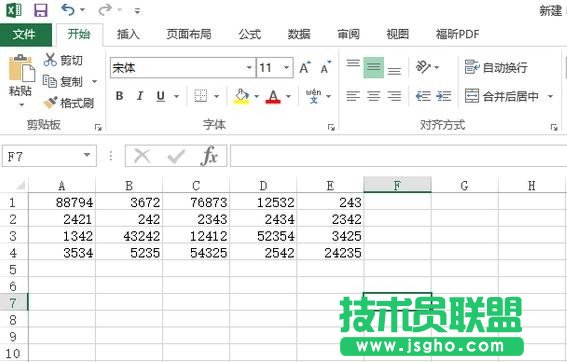Viewport: 567px width, 362px height.
Task: Click the Format Painter (格式刷) brush icon
Action: tap(50, 103)
